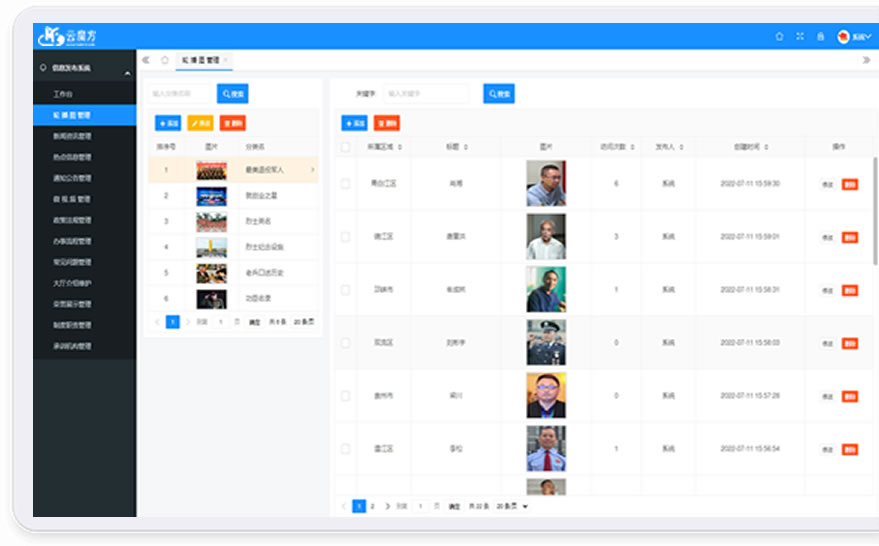Image resolution: width=879 pixels, height=546 pixels.
Task: Click the blue search button in left panel
Action: tap(232, 94)
